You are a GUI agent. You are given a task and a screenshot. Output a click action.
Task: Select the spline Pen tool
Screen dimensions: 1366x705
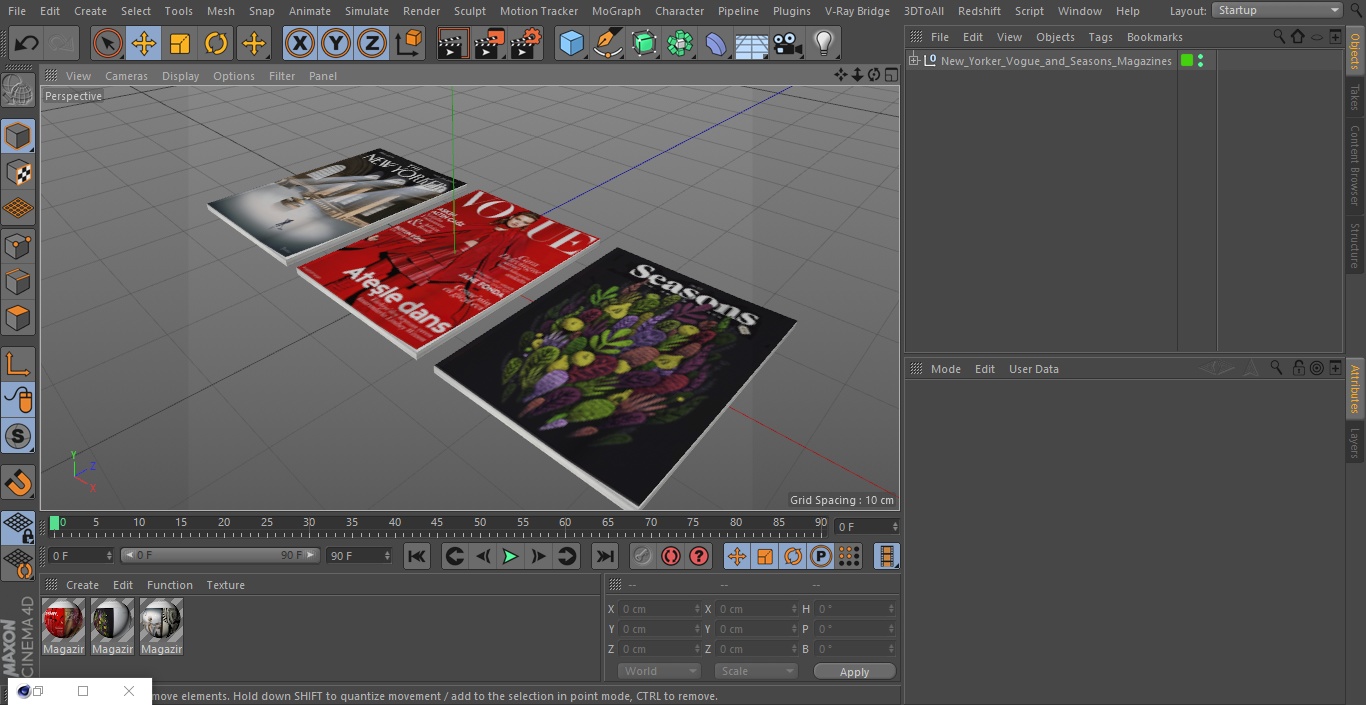coord(608,43)
